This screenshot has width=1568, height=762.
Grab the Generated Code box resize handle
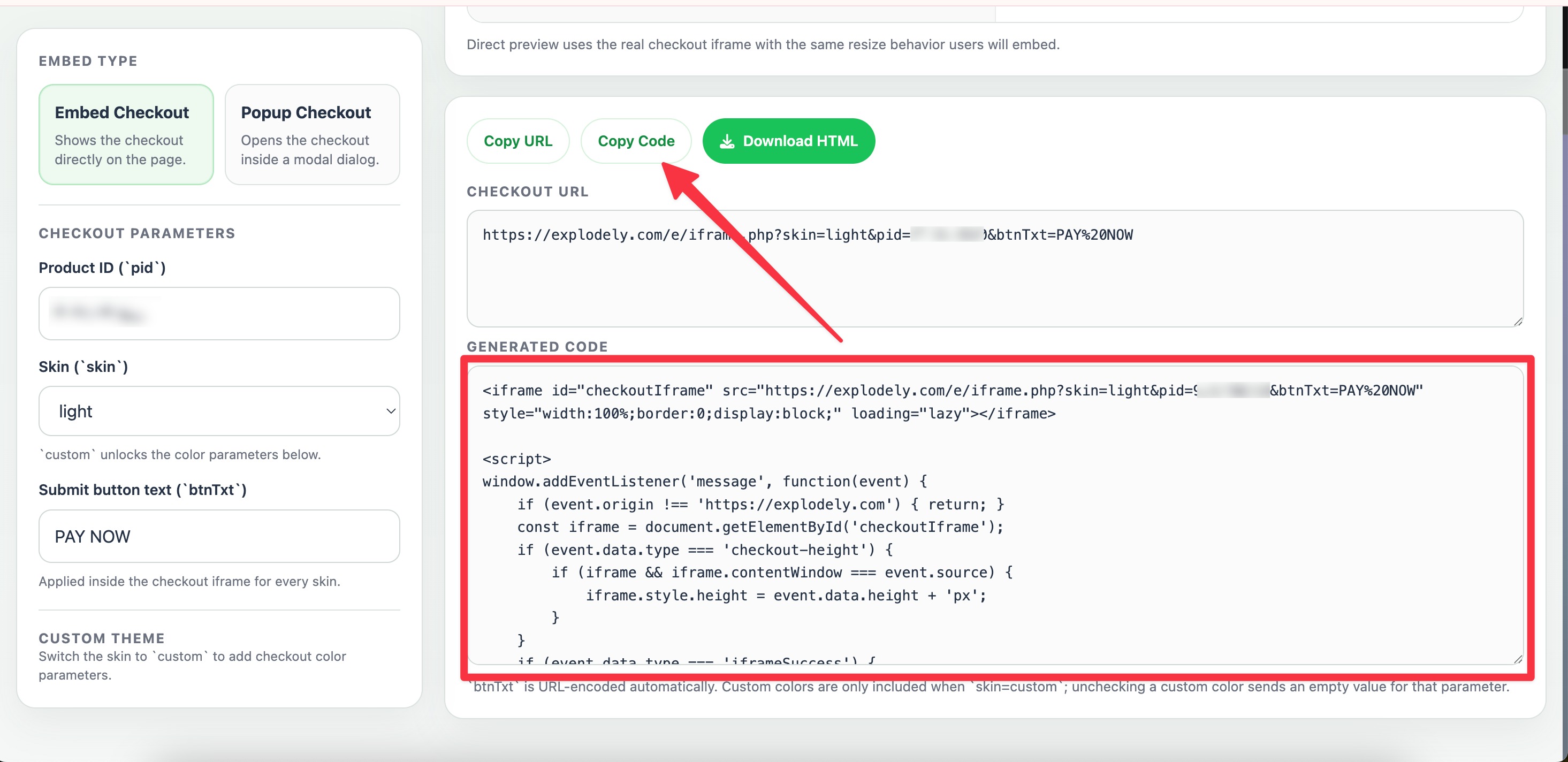pyautogui.click(x=1518, y=659)
